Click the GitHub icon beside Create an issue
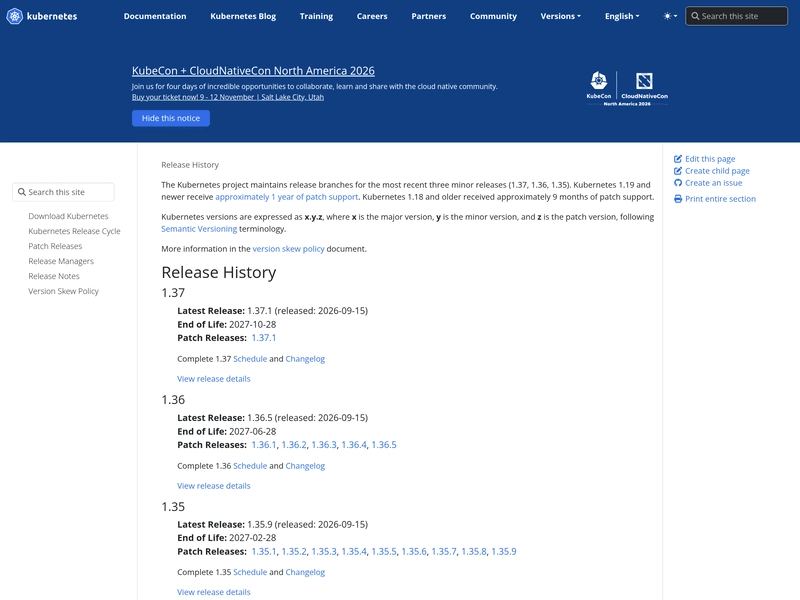This screenshot has width=800, height=600. tap(678, 183)
